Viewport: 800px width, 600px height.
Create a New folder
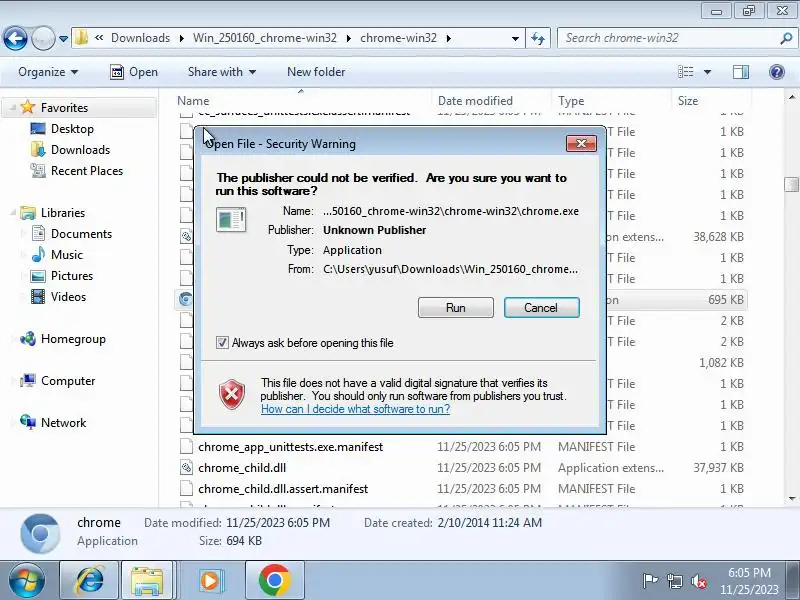[x=316, y=72]
